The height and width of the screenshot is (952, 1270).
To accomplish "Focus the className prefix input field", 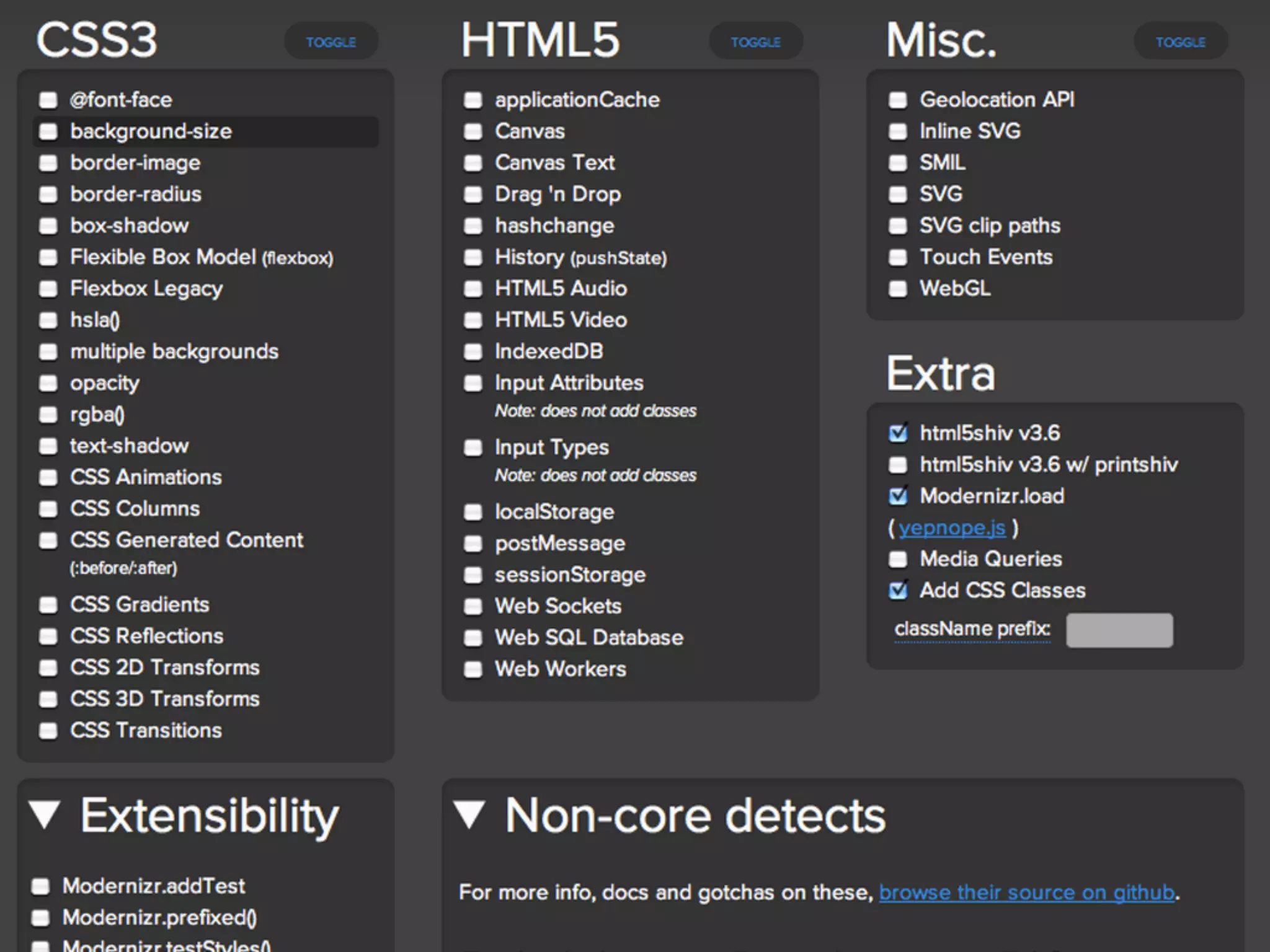I will [x=1119, y=630].
